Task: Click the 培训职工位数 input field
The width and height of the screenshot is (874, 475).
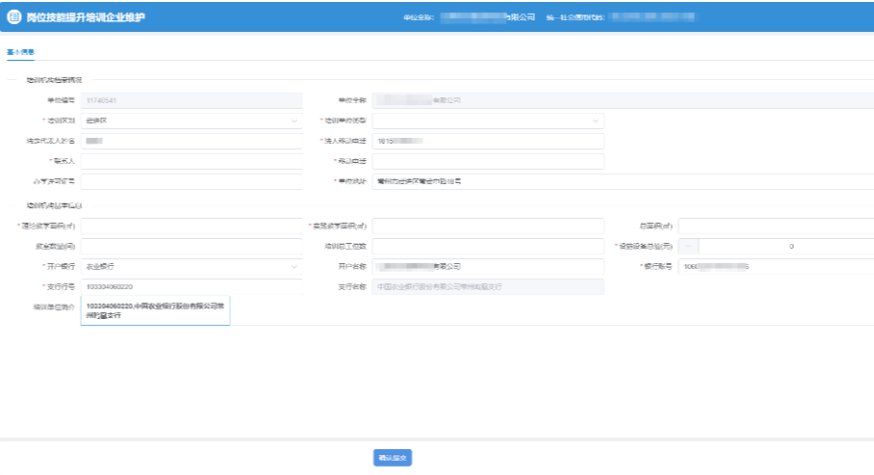Action: tap(487, 246)
